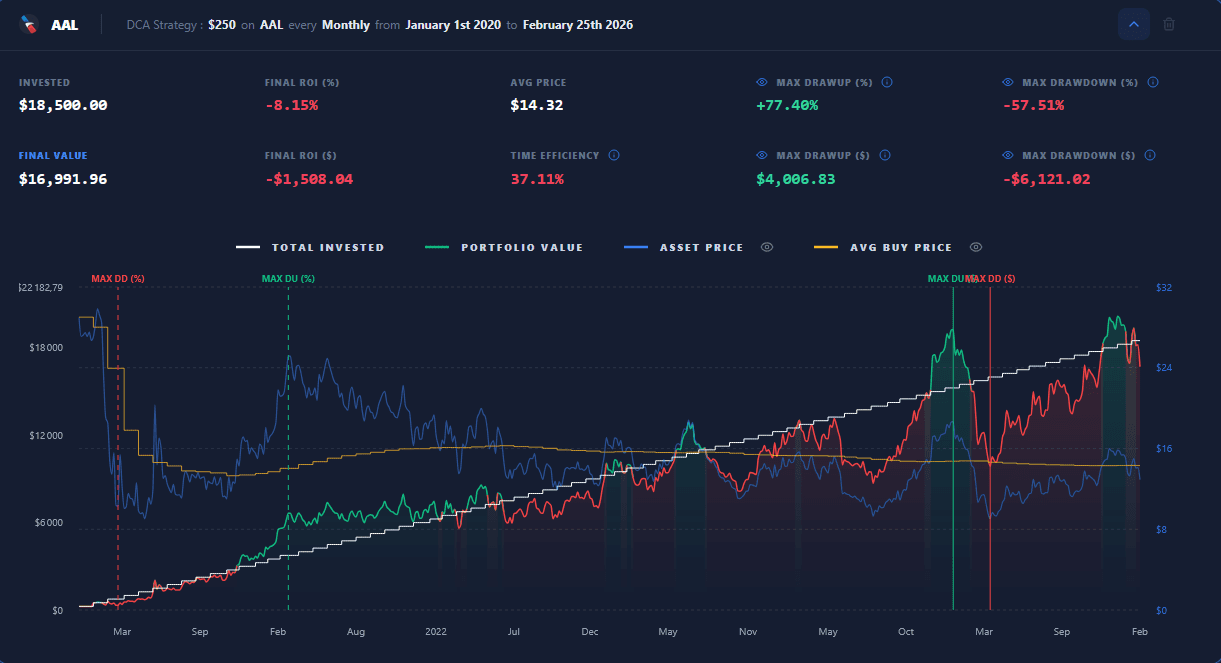
Task: Open Max Drawup (%) info tooltip icon
Action: pos(886,83)
